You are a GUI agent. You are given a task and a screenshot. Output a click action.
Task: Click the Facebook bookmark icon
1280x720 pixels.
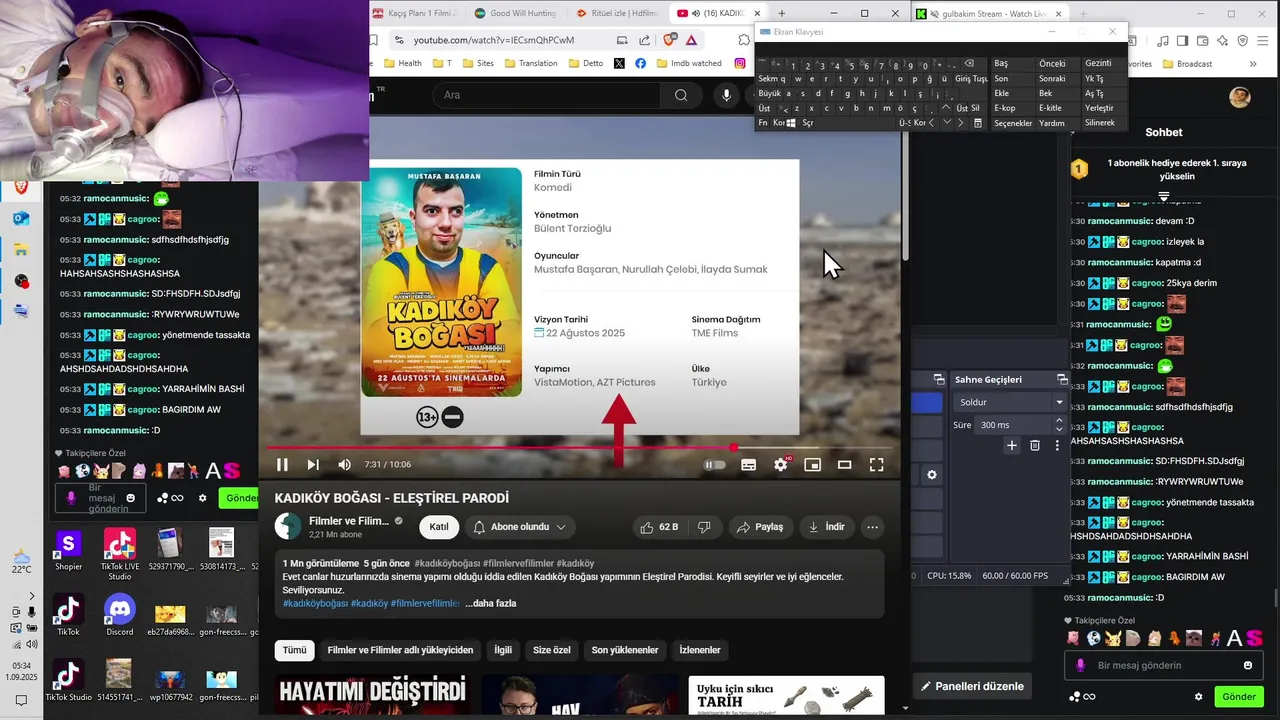pyautogui.click(x=640, y=63)
